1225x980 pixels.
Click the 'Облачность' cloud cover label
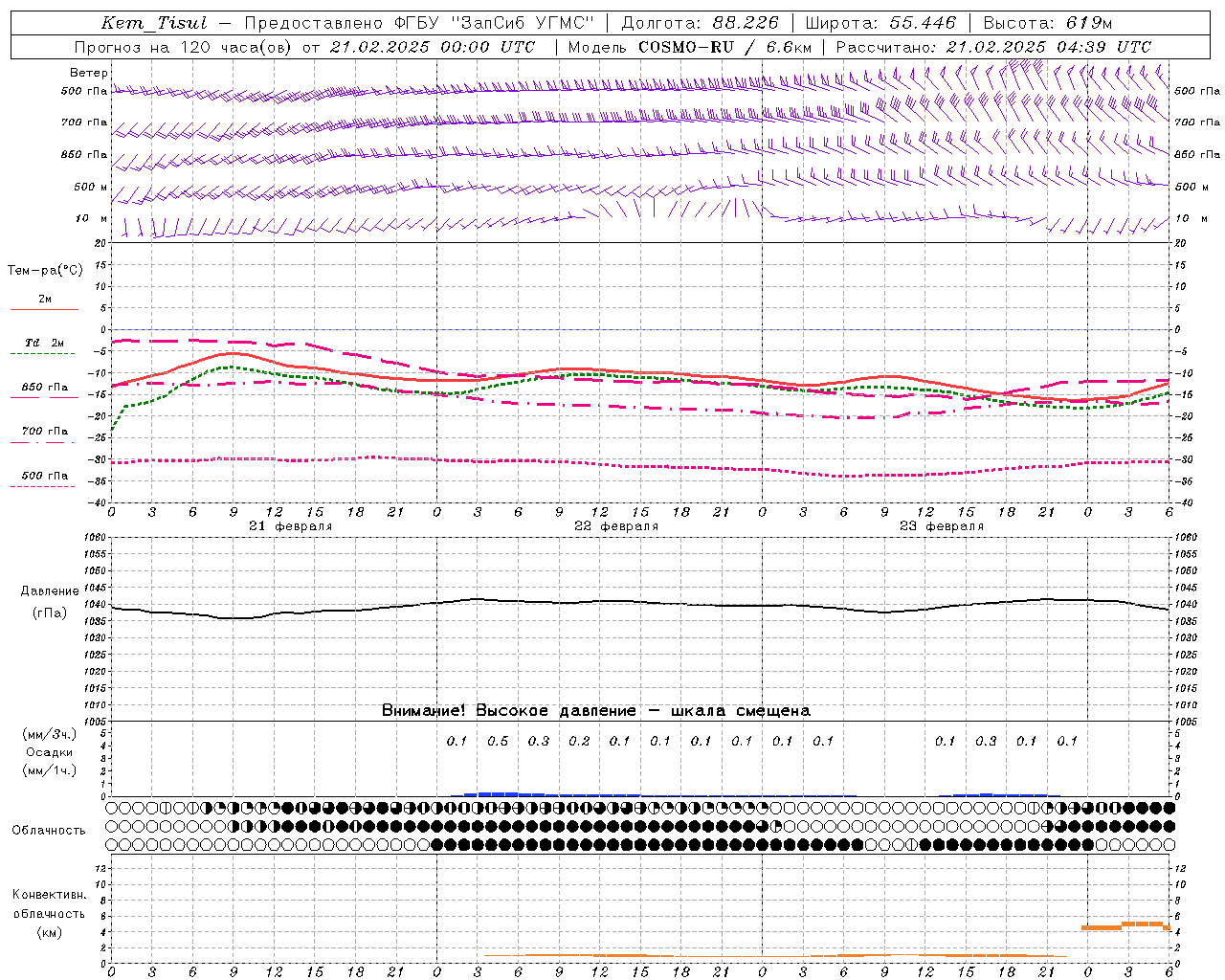coord(49,830)
